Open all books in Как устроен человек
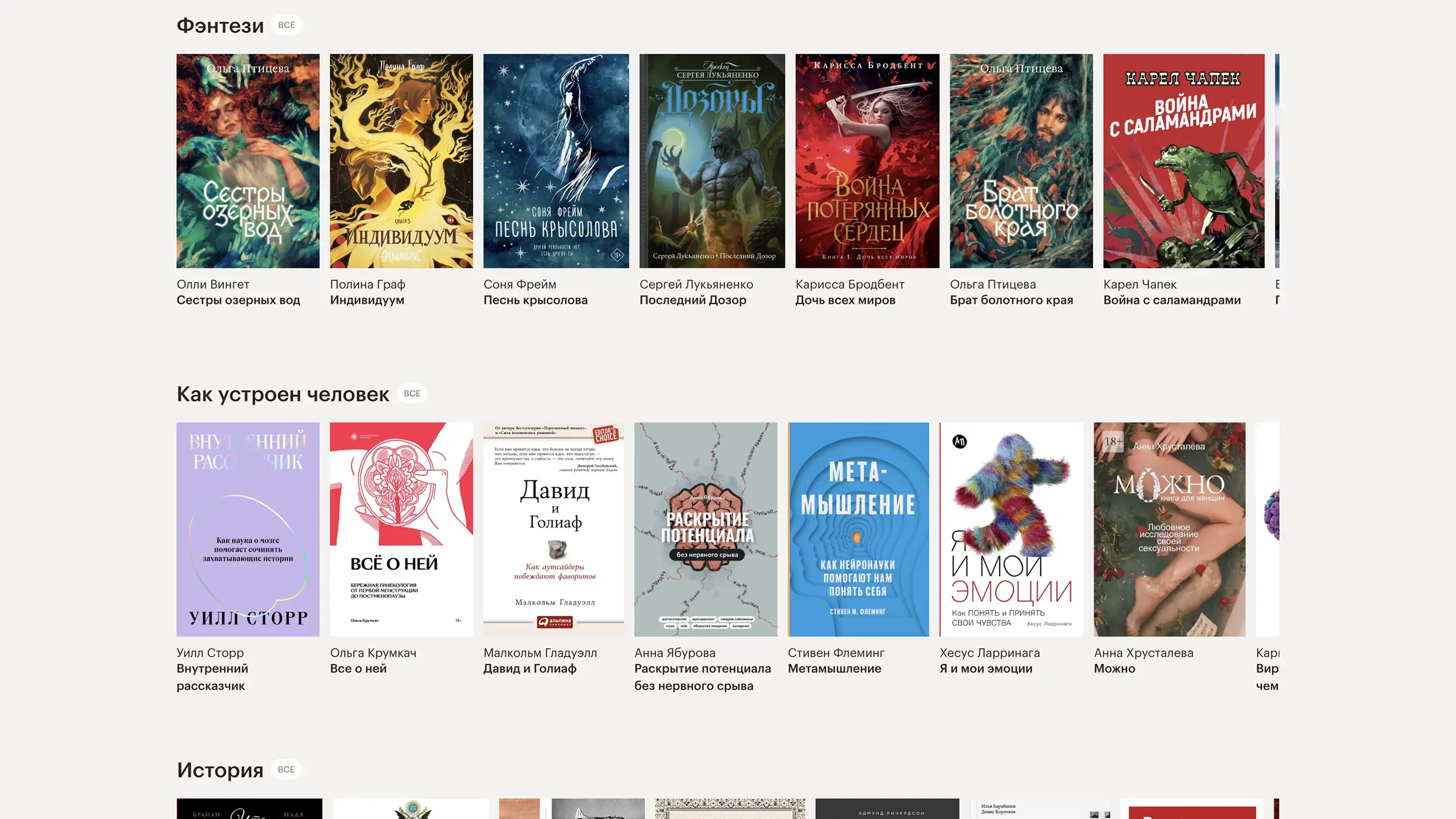Image resolution: width=1456 pixels, height=819 pixels. pos(412,393)
